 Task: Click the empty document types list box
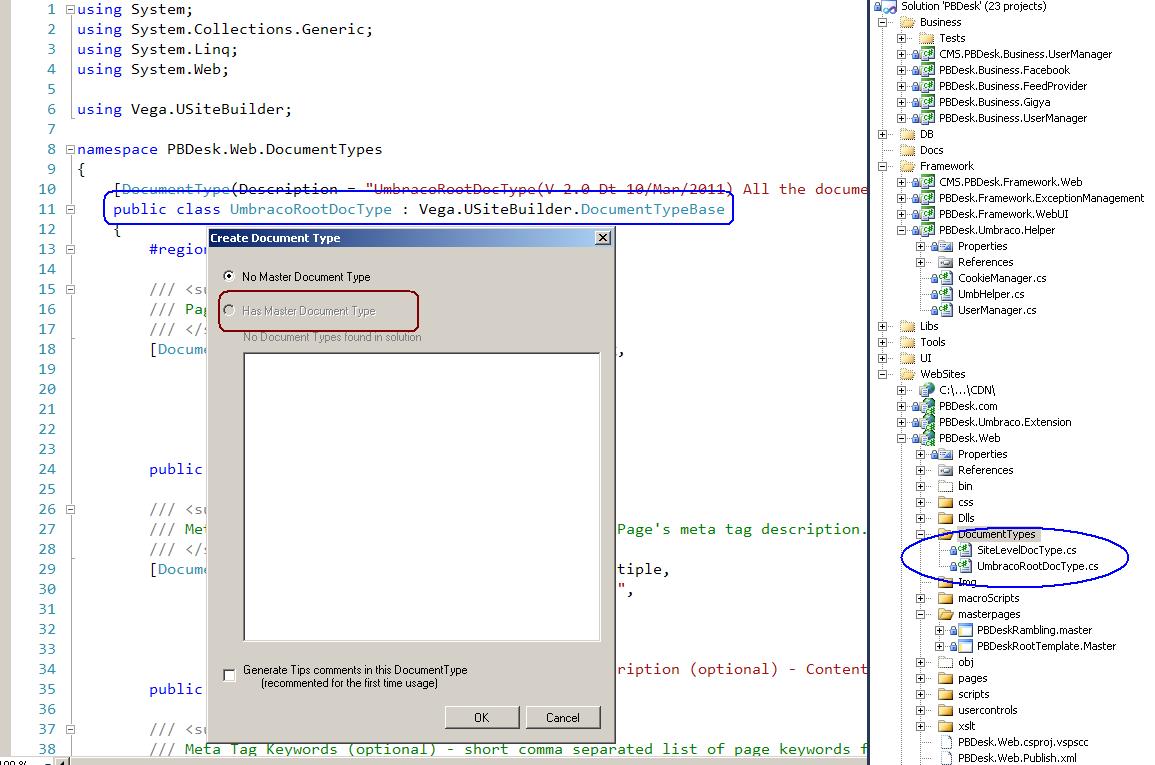point(421,496)
